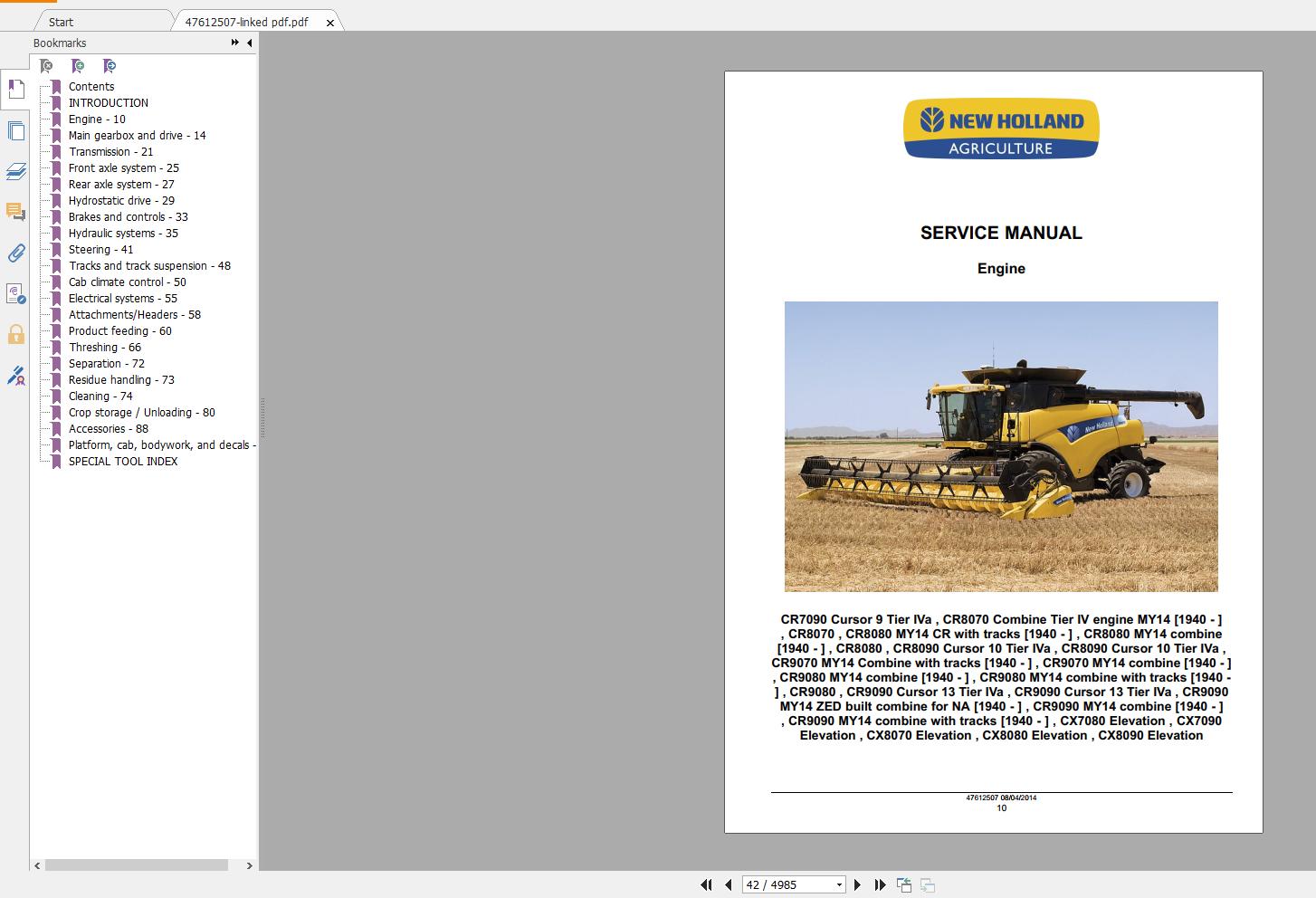The width and height of the screenshot is (1316, 898).
Task: Jump to Steering - 41 bookmark
Action: (x=100, y=250)
